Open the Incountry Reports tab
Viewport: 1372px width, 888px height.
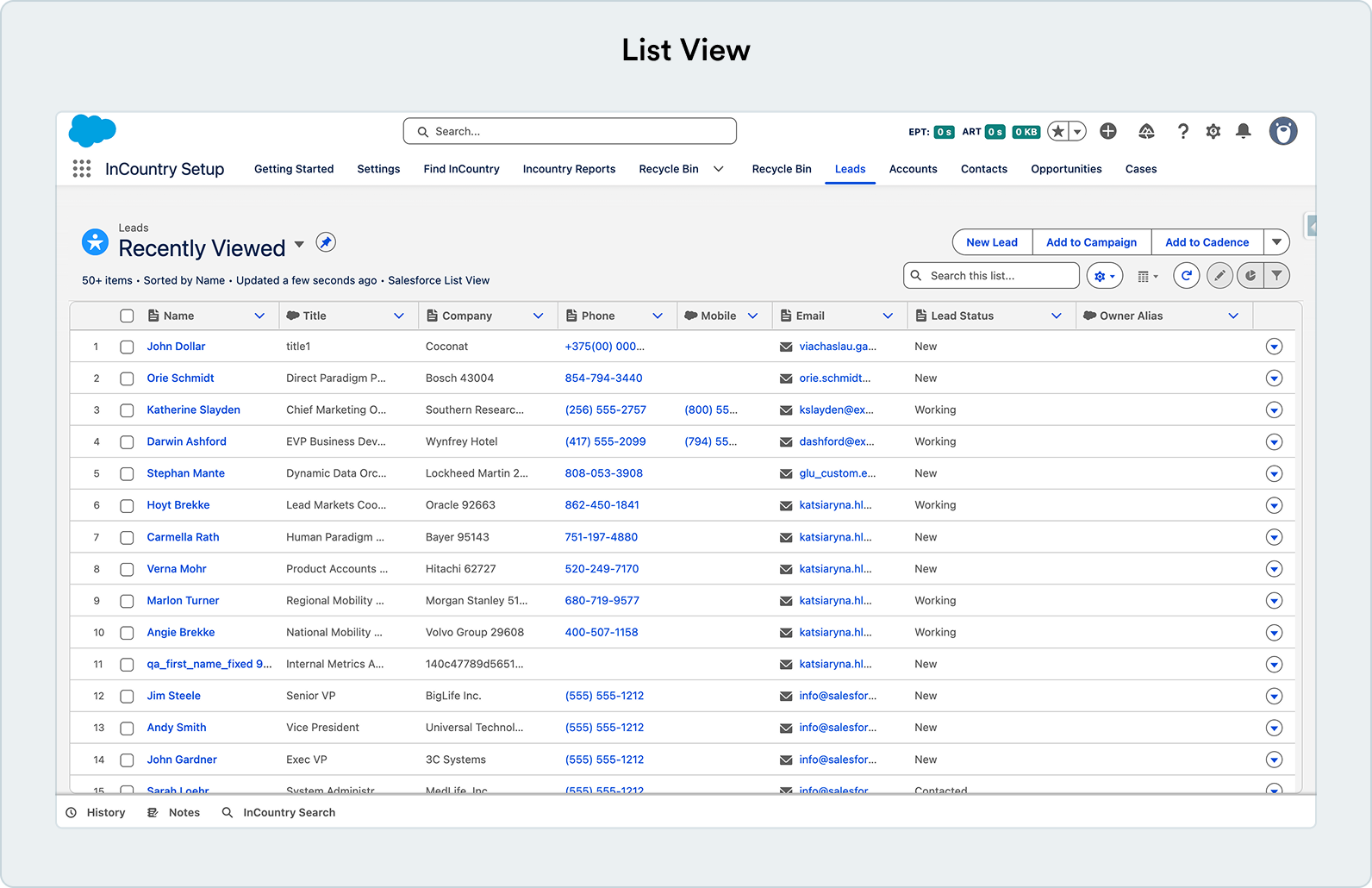pos(569,169)
